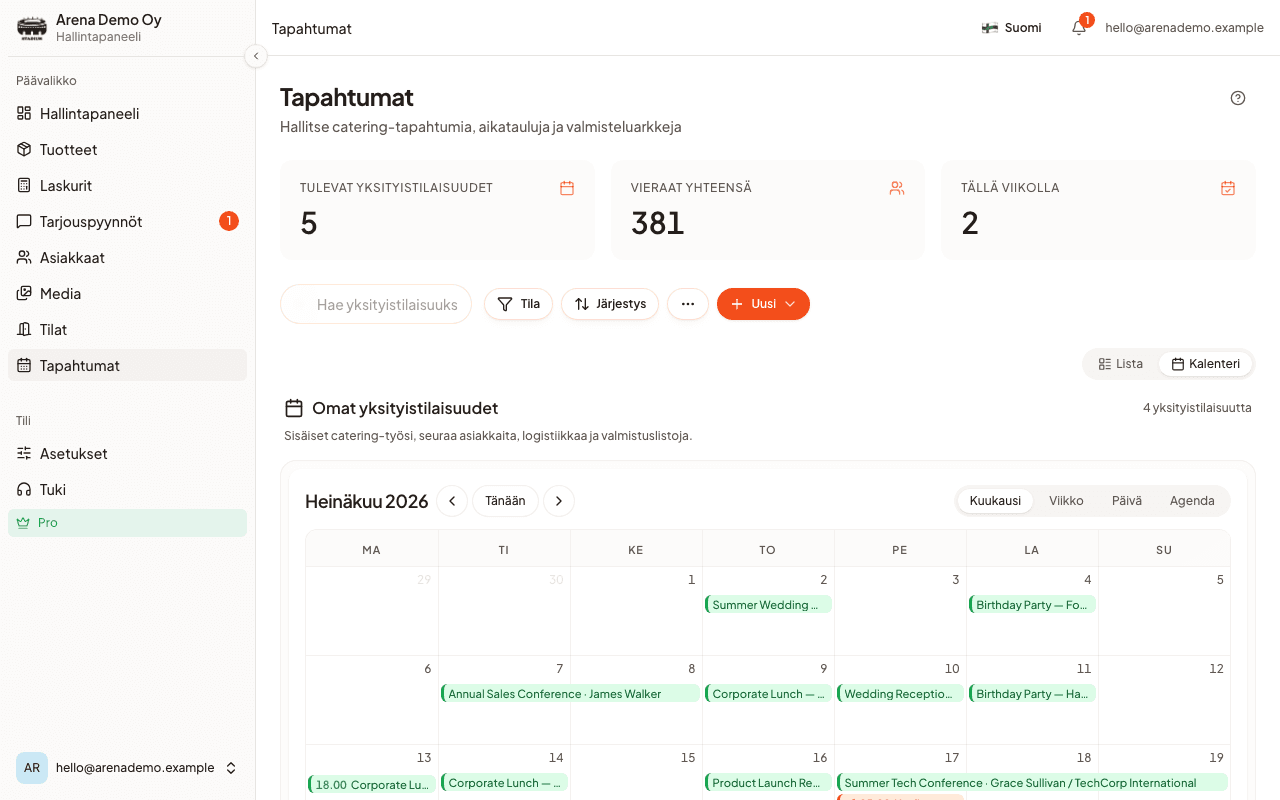Screen dimensions: 1280x800
Task: Open 18.00 Corporate Lu… event on July 13
Action: [x=372, y=784]
